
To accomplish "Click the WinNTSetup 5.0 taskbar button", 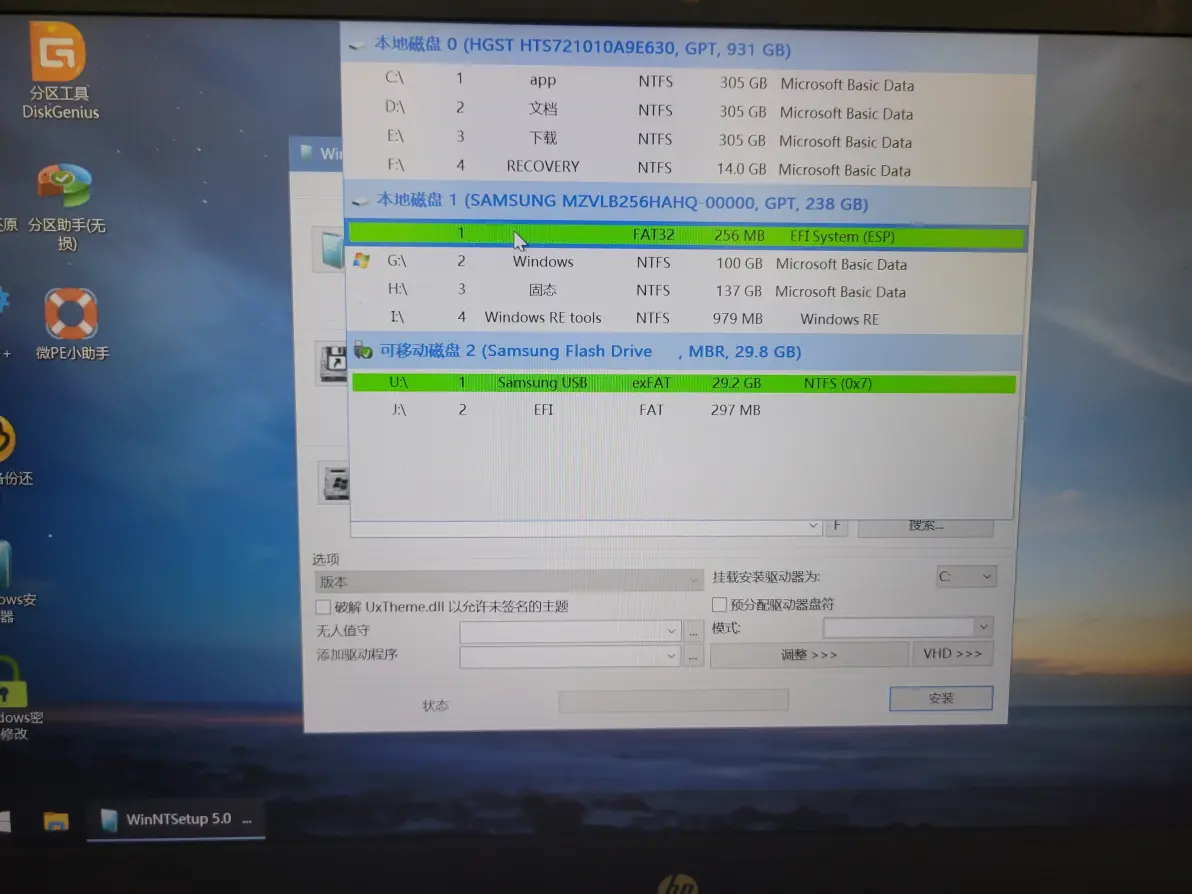I will [176, 820].
